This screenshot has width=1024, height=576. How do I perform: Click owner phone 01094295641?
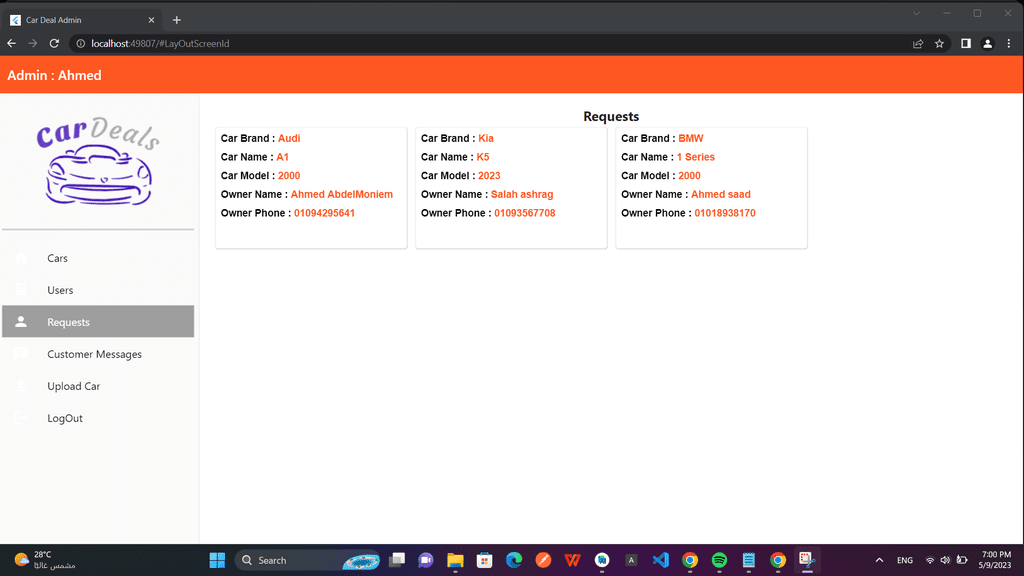coord(324,213)
